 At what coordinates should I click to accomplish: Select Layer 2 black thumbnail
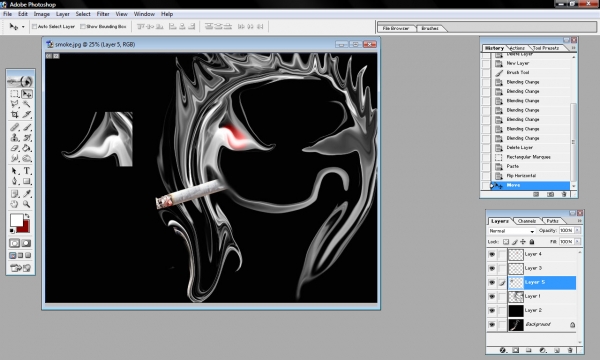pyautogui.click(x=515, y=311)
